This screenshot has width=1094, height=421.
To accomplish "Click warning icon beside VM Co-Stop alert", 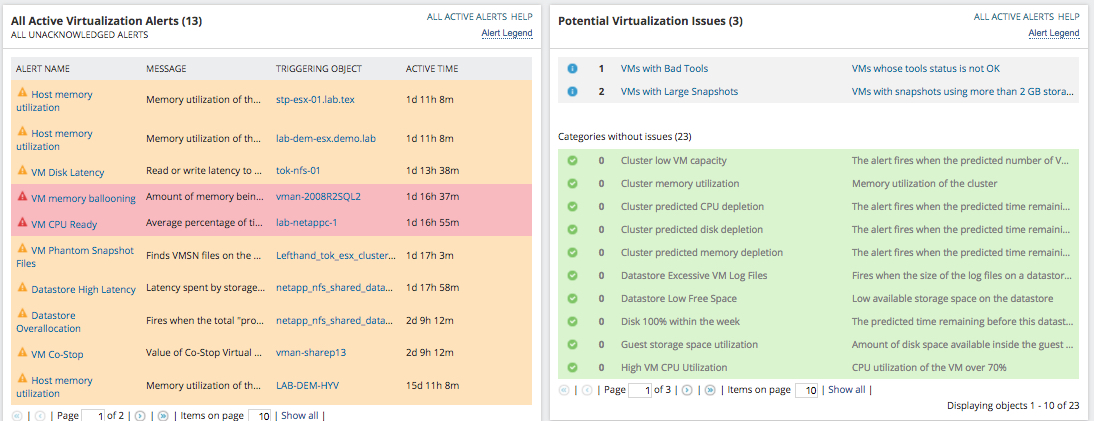I will point(22,353).
